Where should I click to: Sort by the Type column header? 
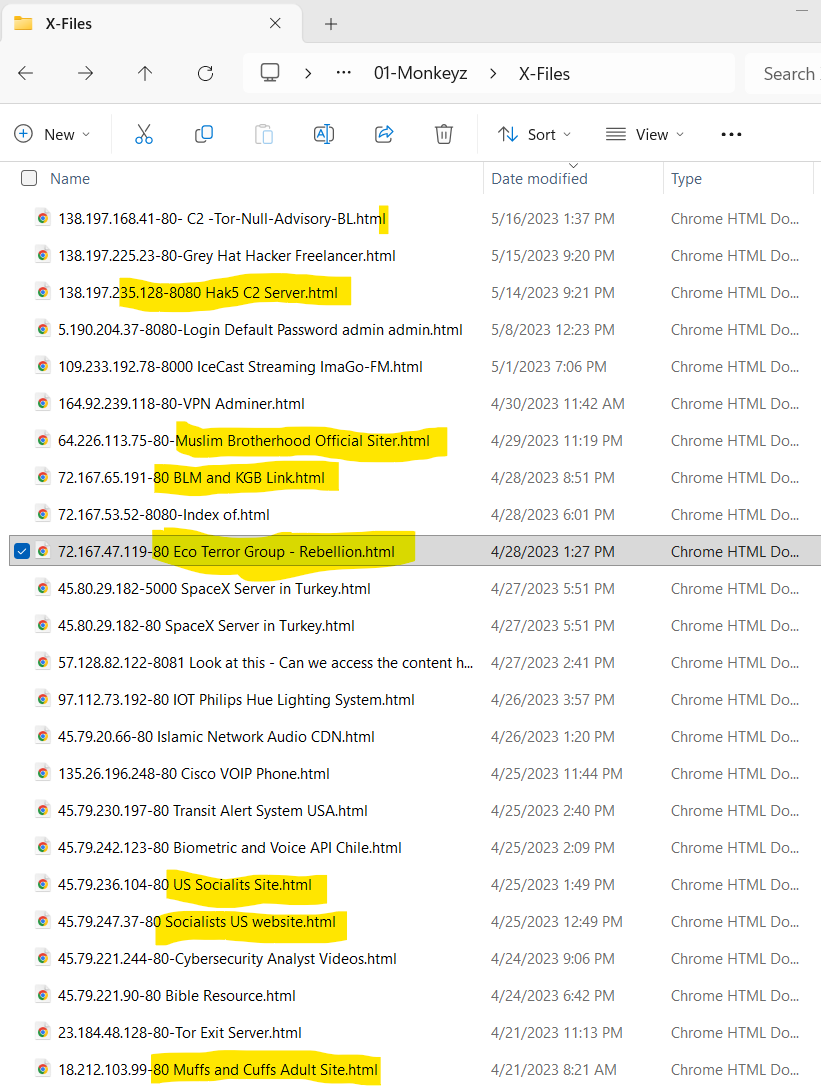pyautogui.click(x=687, y=179)
